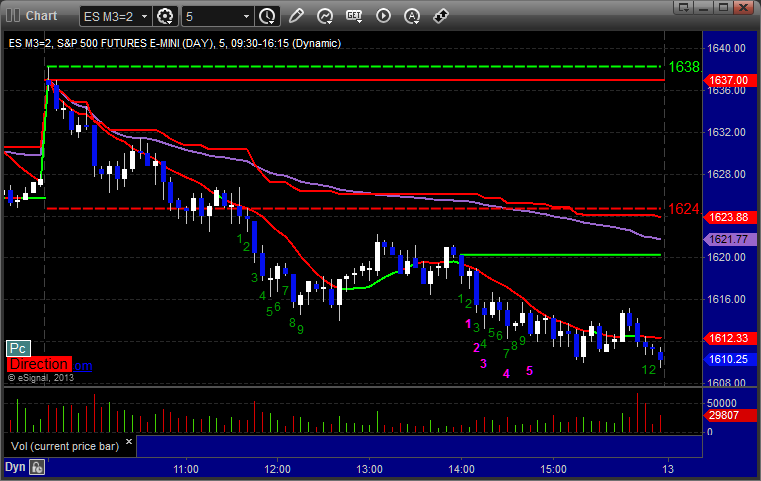761x481 pixels.
Task: Click the 12:00 time axis label
Action: point(278,469)
